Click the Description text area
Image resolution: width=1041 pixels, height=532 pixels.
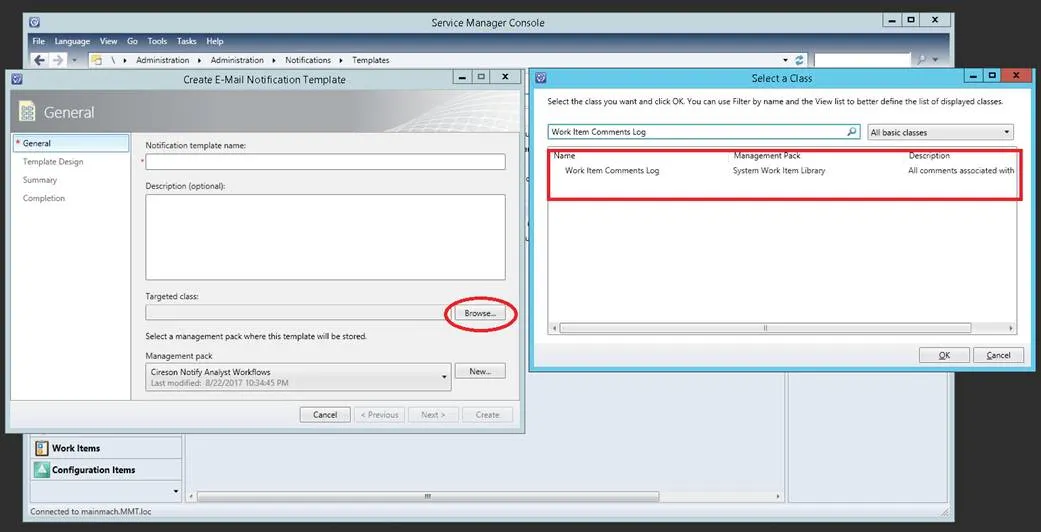coord(325,237)
